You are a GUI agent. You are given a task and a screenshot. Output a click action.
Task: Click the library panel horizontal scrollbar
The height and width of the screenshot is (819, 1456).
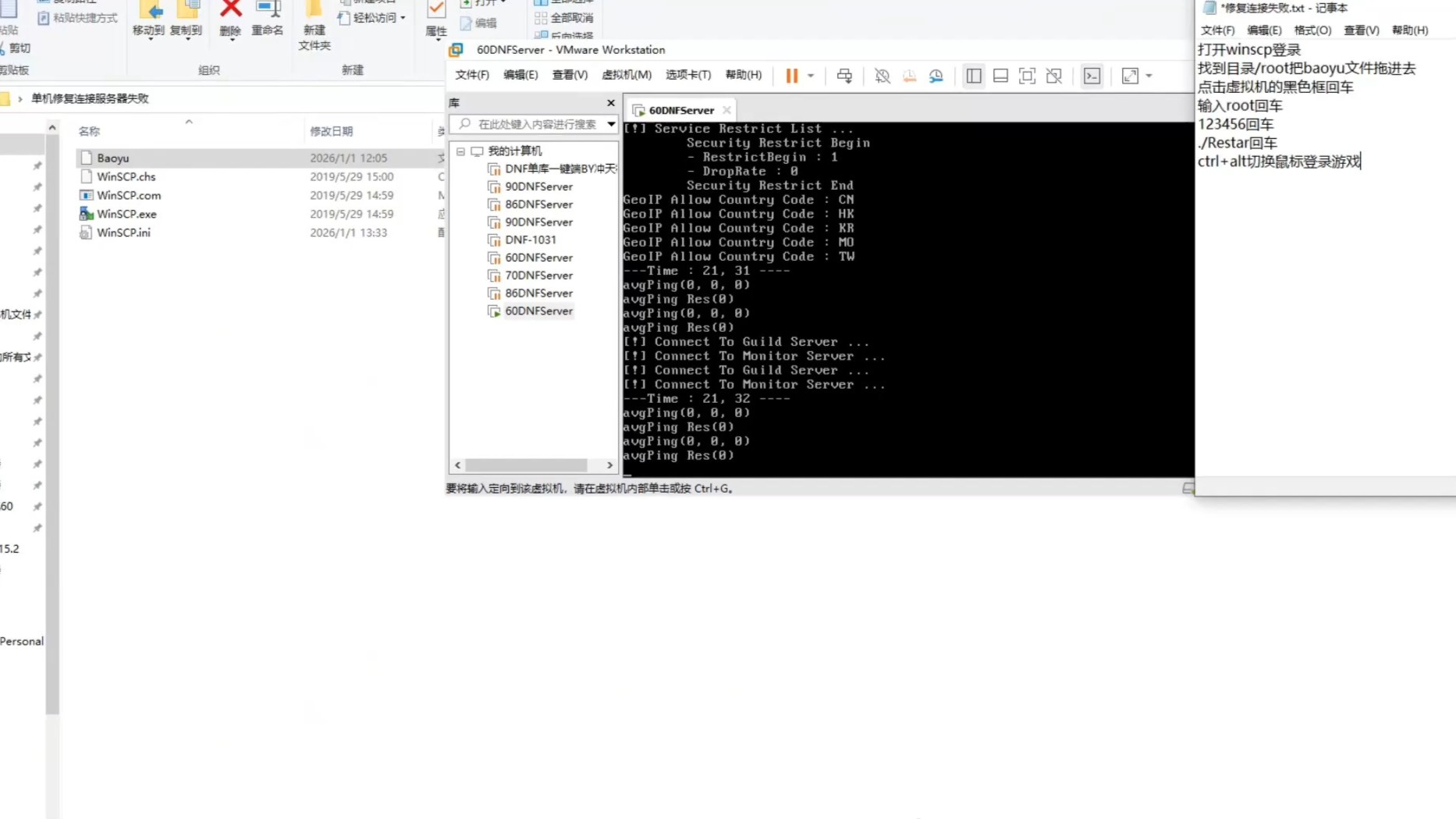click(x=526, y=465)
